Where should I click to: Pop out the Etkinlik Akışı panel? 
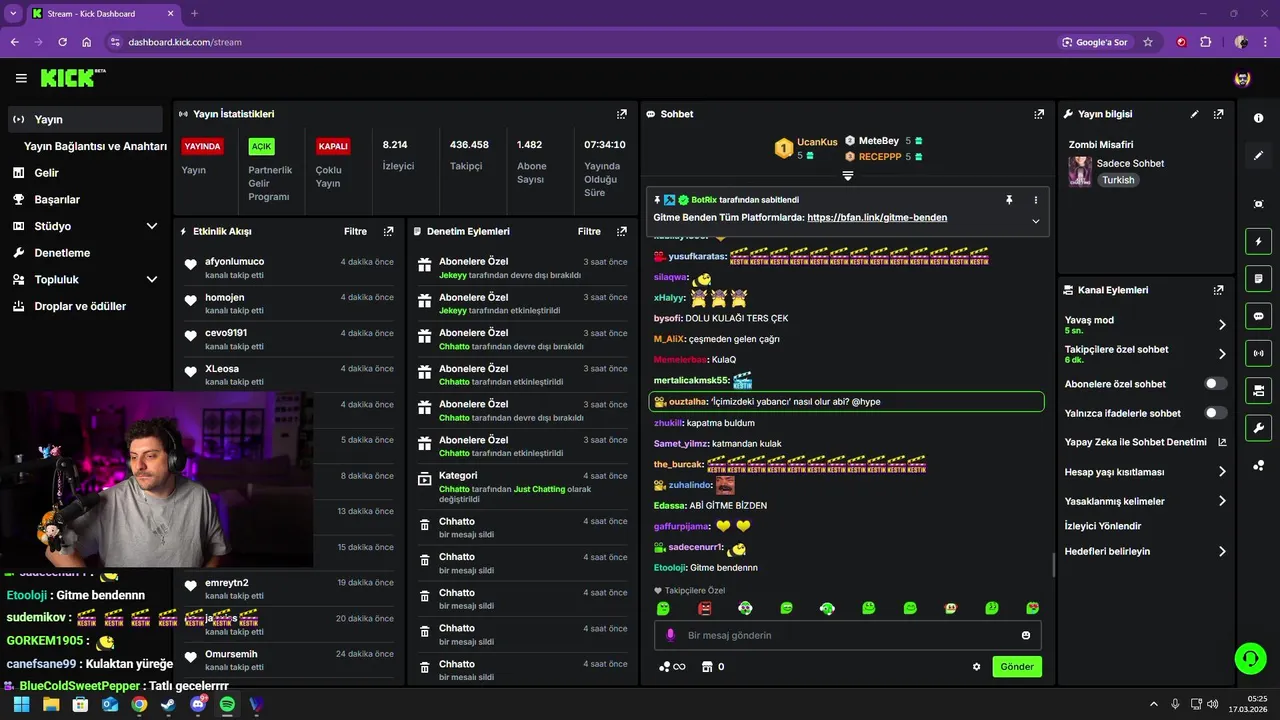(388, 231)
